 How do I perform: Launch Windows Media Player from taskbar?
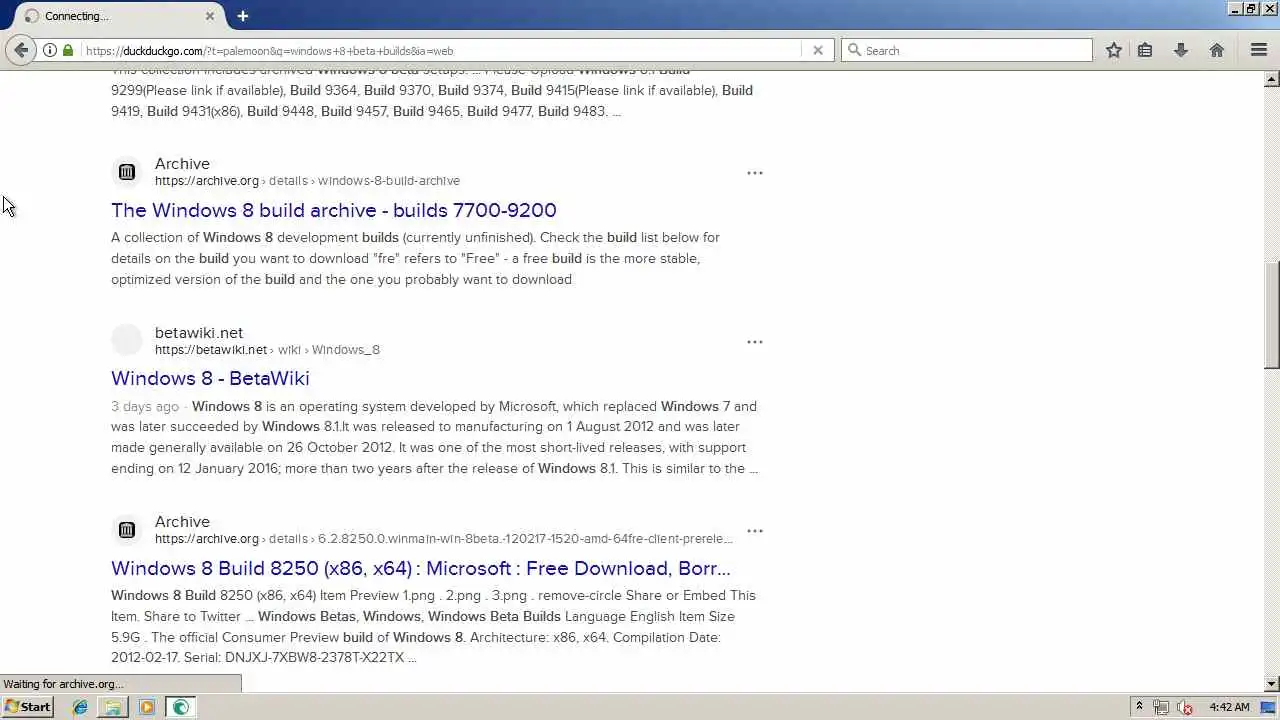(147, 707)
